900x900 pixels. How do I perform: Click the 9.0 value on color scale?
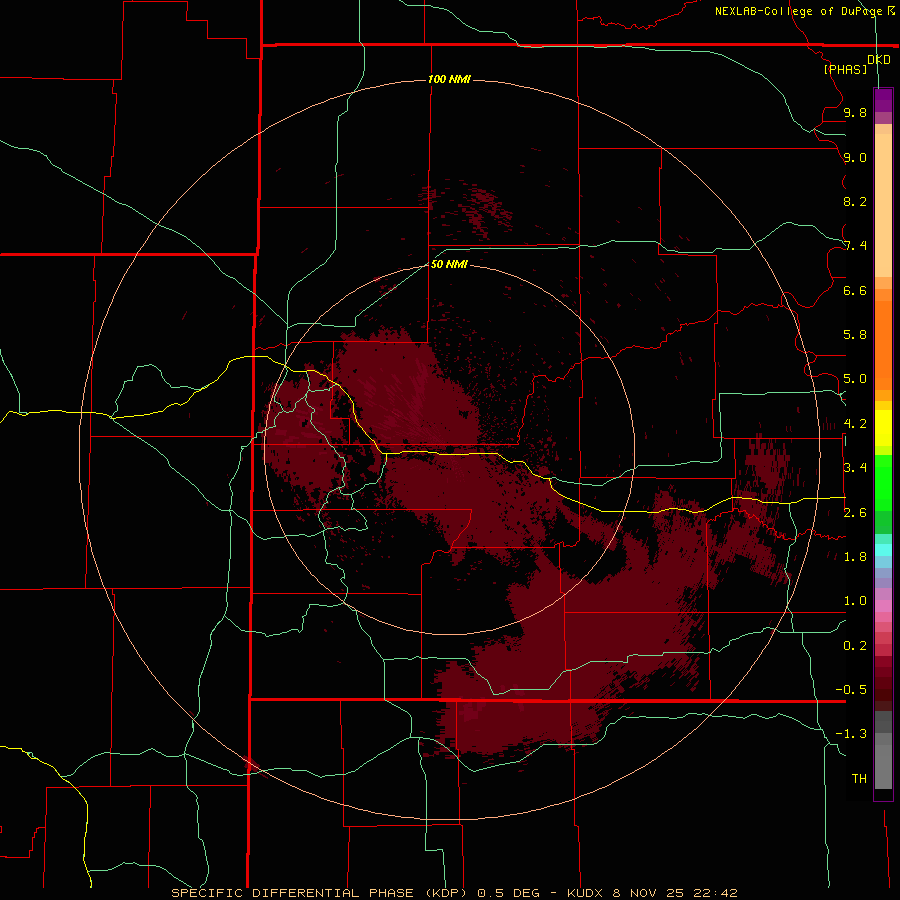tap(855, 157)
